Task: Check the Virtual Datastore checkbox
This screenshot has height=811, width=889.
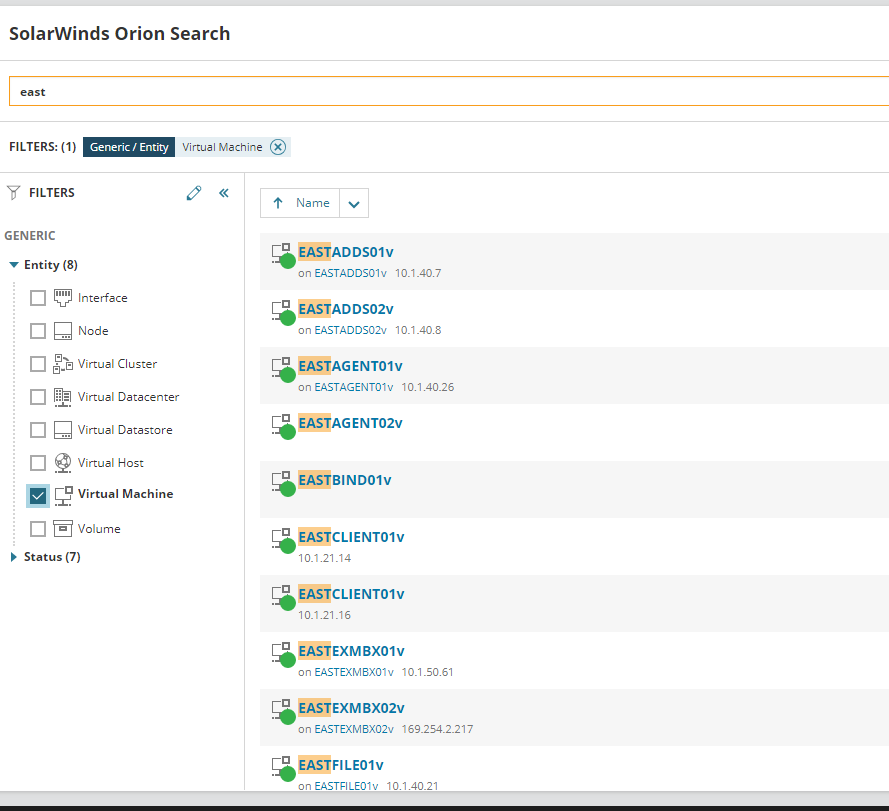Action: point(38,430)
